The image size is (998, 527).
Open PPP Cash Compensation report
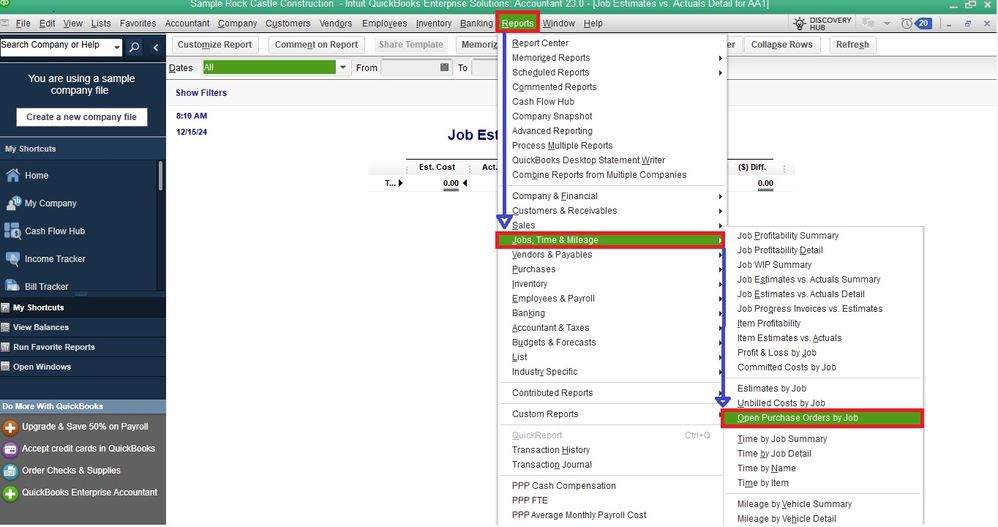tap(564, 486)
